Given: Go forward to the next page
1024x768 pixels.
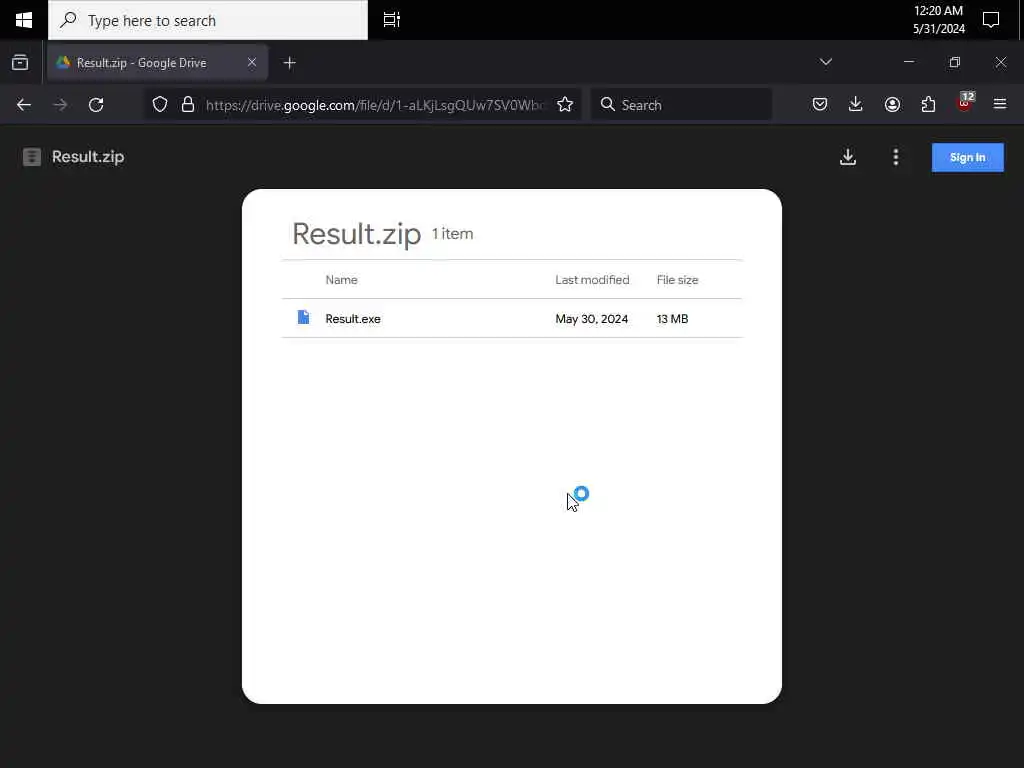Looking at the screenshot, I should [x=60, y=104].
